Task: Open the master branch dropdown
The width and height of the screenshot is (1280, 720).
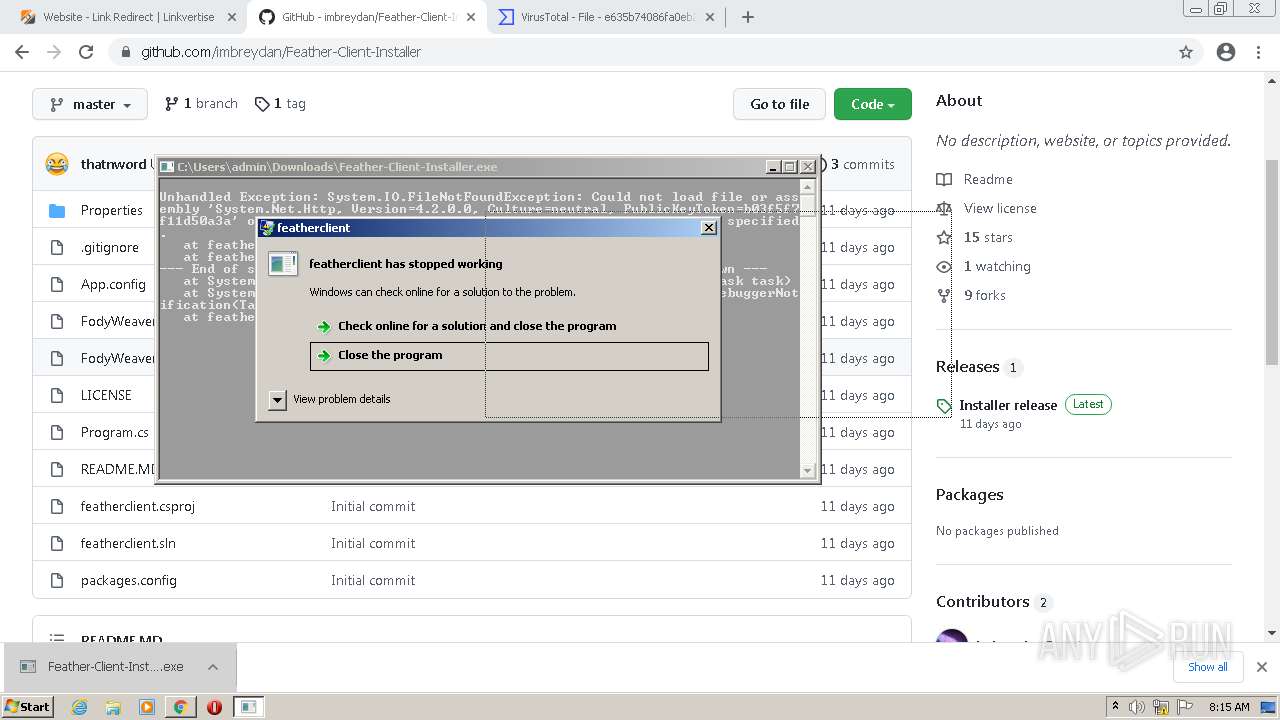Action: pyautogui.click(x=90, y=104)
